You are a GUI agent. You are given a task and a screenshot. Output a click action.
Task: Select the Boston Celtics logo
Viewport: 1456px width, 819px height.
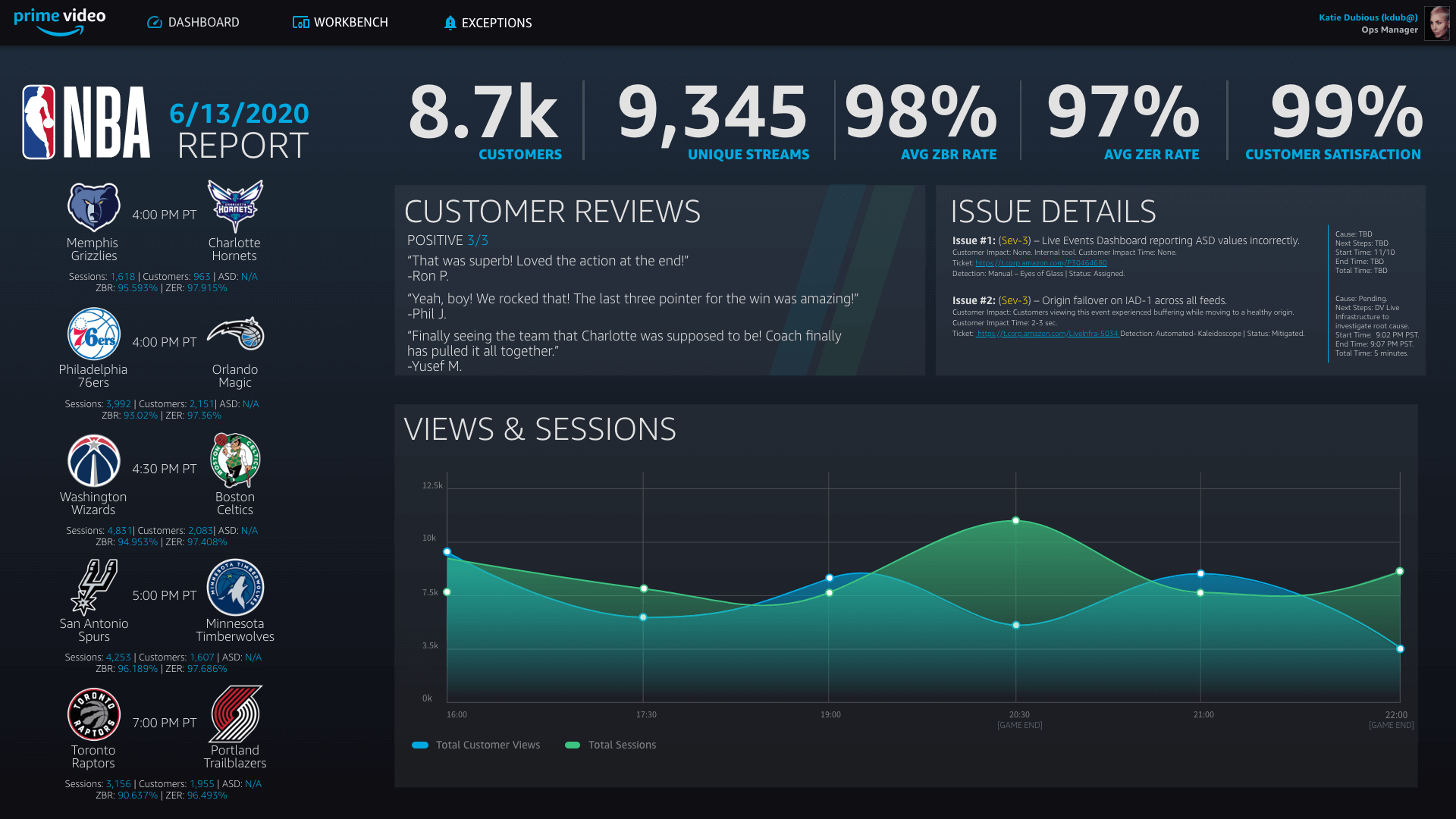coord(235,460)
